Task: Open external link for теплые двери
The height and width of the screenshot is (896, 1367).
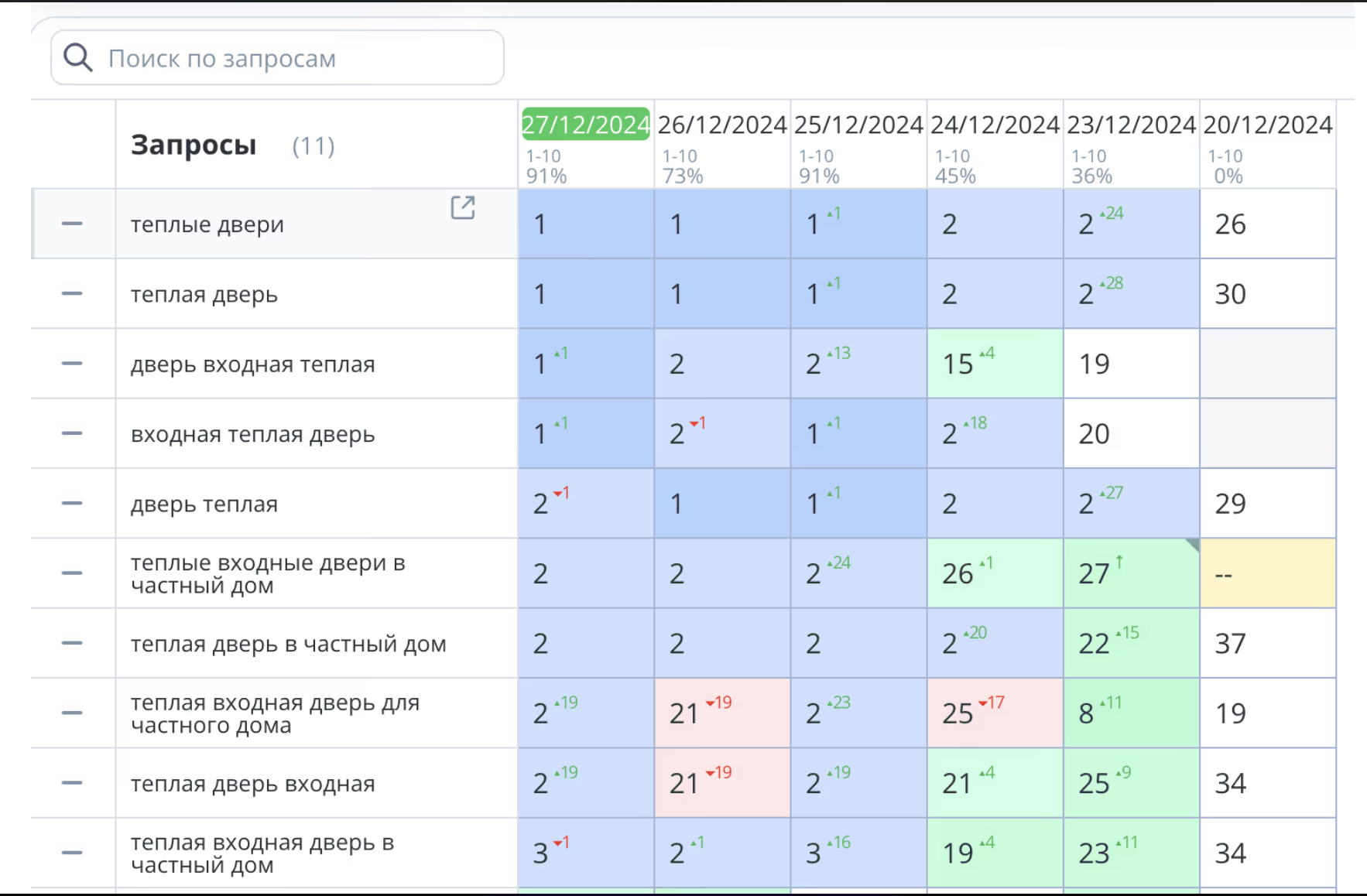Action: coord(462,207)
